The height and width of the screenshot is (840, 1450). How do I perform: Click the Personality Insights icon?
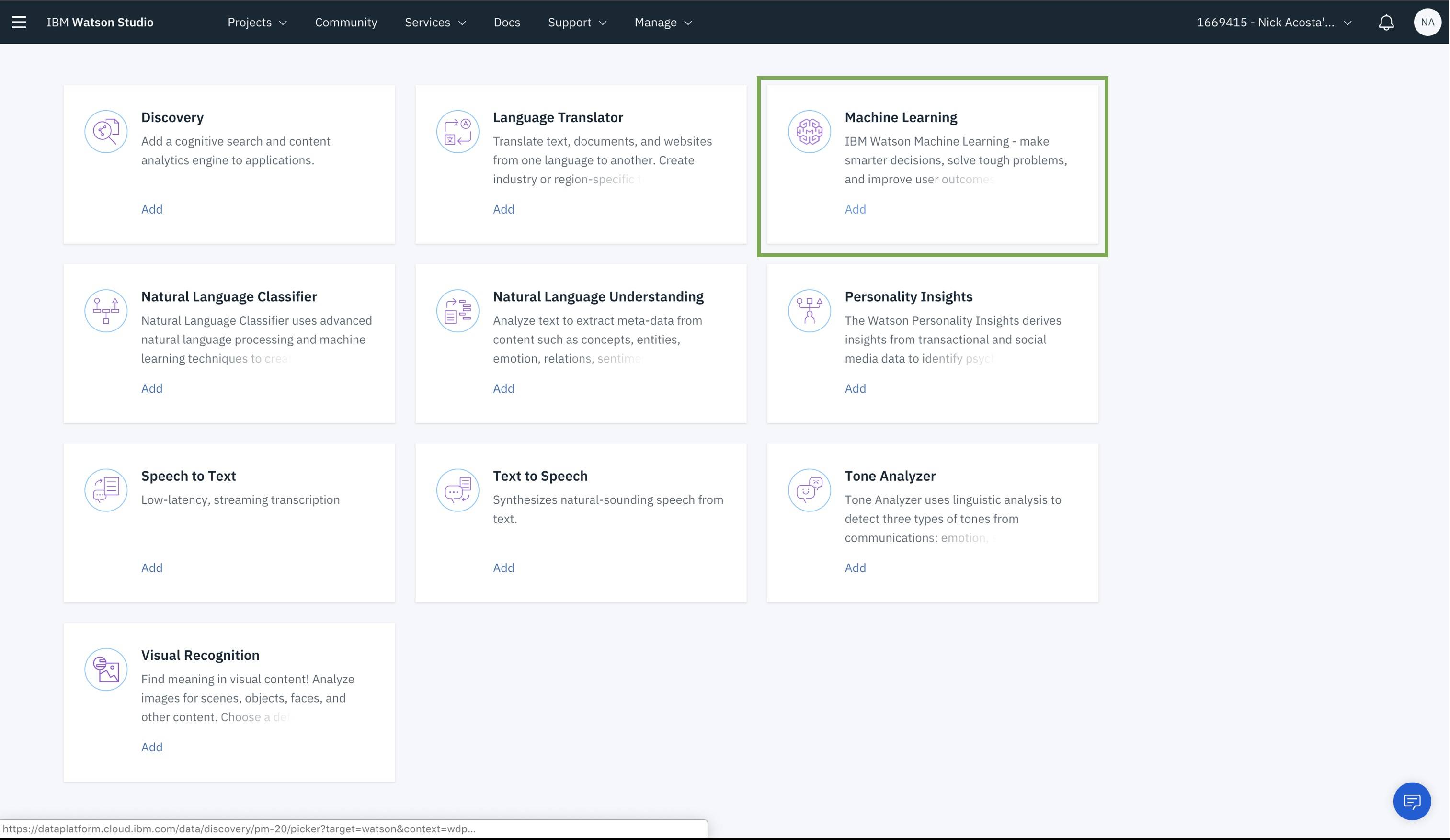(x=809, y=311)
